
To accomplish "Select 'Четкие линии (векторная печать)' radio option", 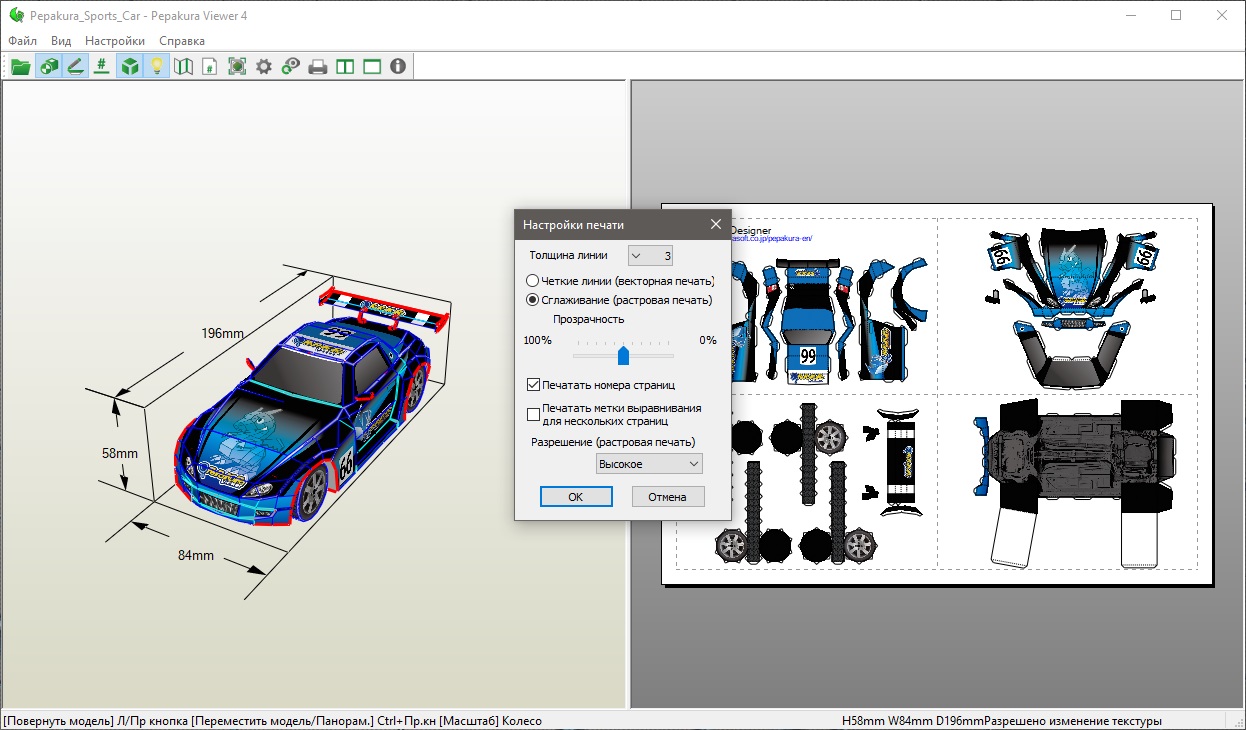I will (x=533, y=281).
